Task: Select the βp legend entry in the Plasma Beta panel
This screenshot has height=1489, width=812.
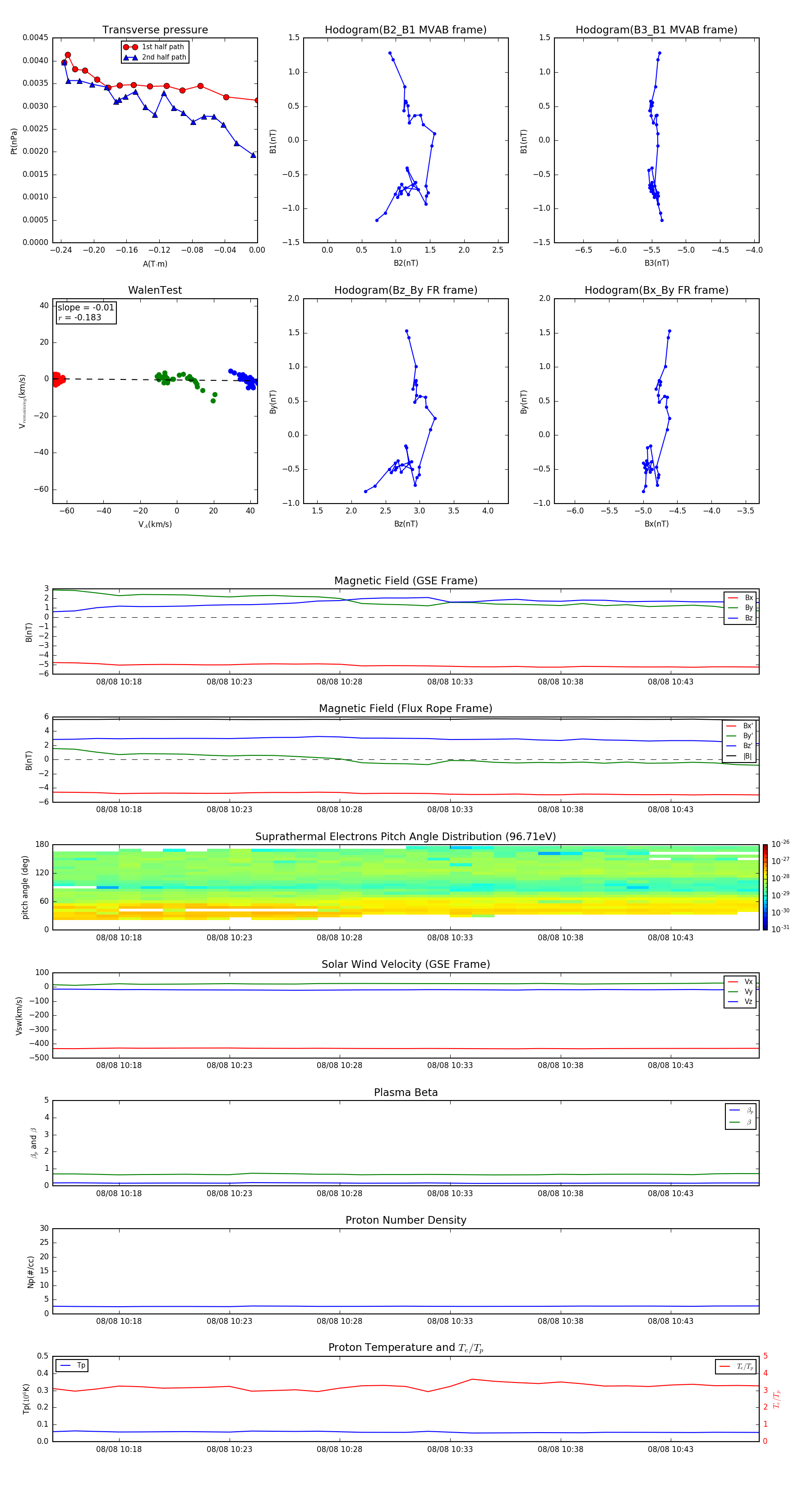Action: (x=741, y=1110)
